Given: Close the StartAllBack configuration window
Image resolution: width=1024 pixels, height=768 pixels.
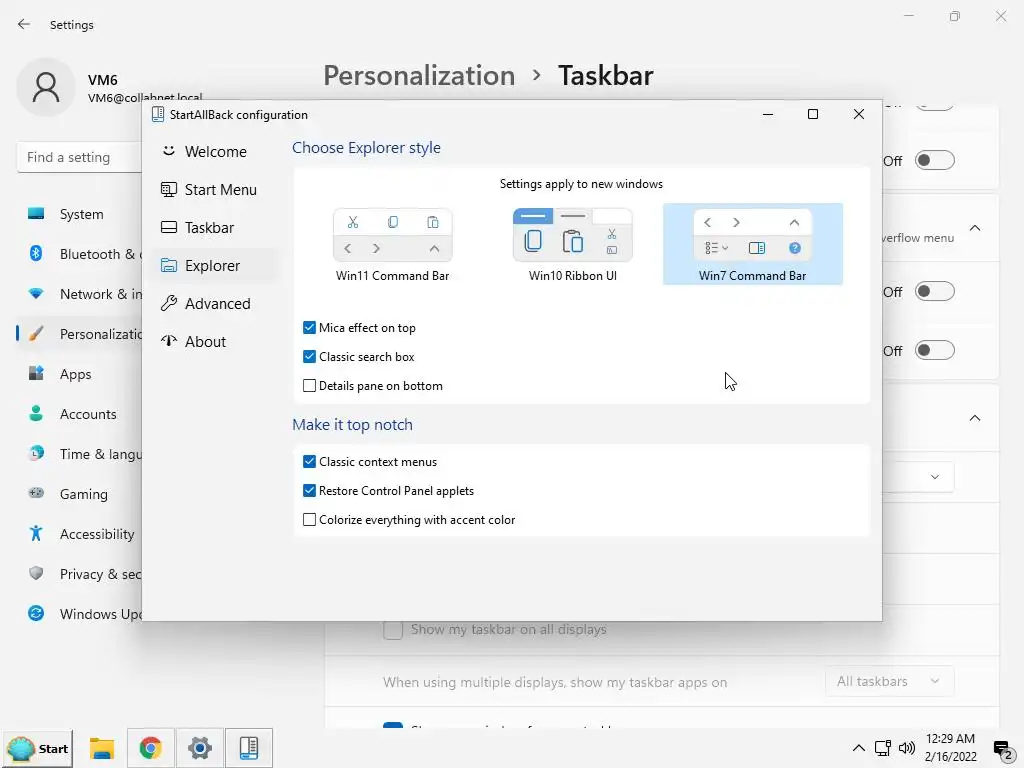Looking at the screenshot, I should coord(859,114).
